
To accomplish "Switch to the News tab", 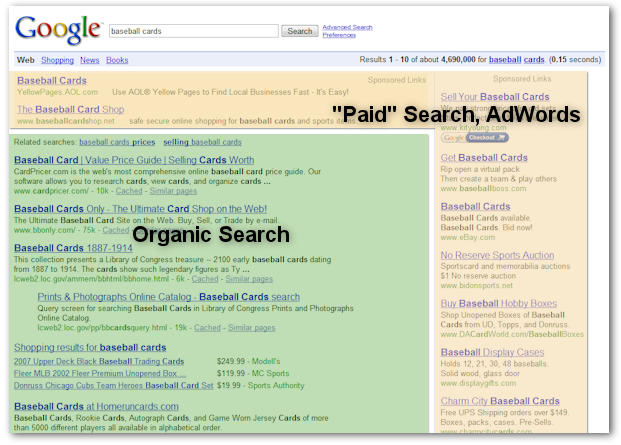I will 90,60.
